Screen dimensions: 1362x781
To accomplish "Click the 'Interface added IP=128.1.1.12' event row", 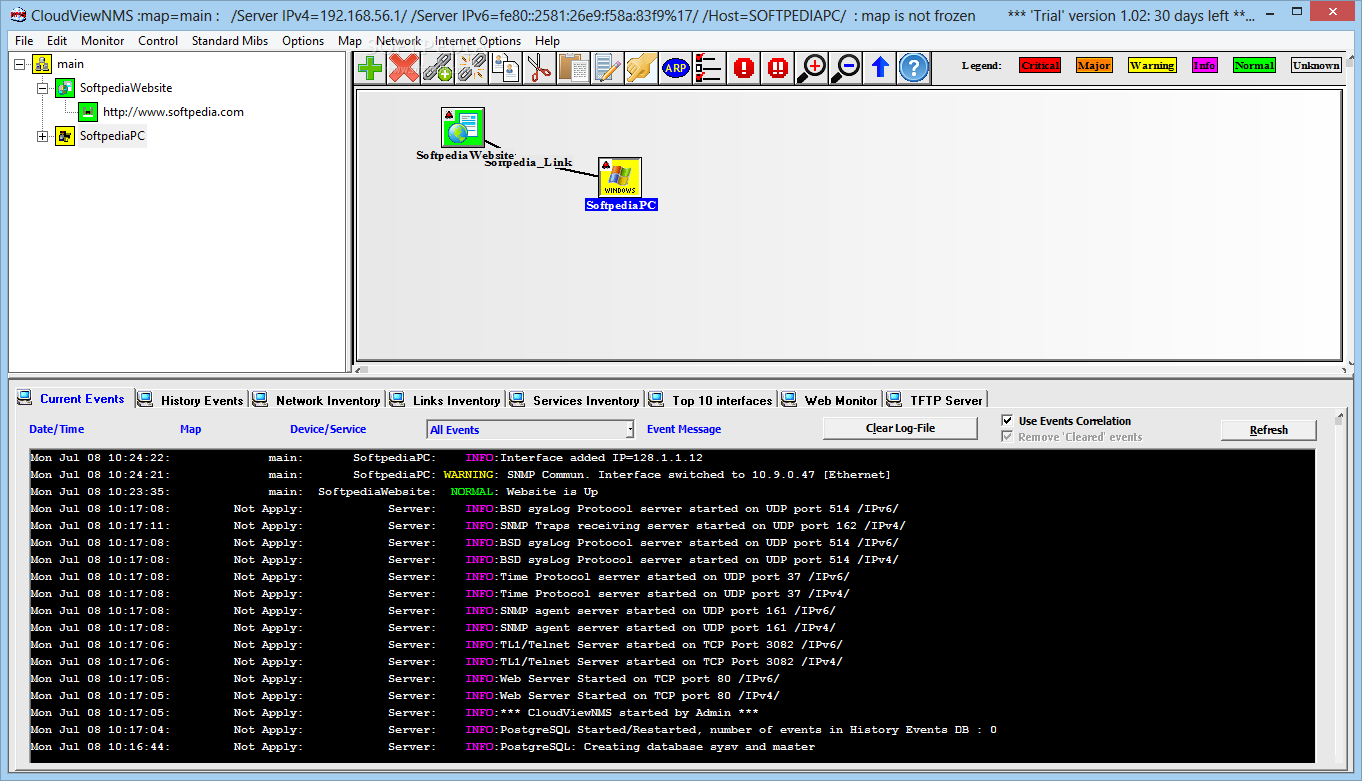I will click(672, 457).
